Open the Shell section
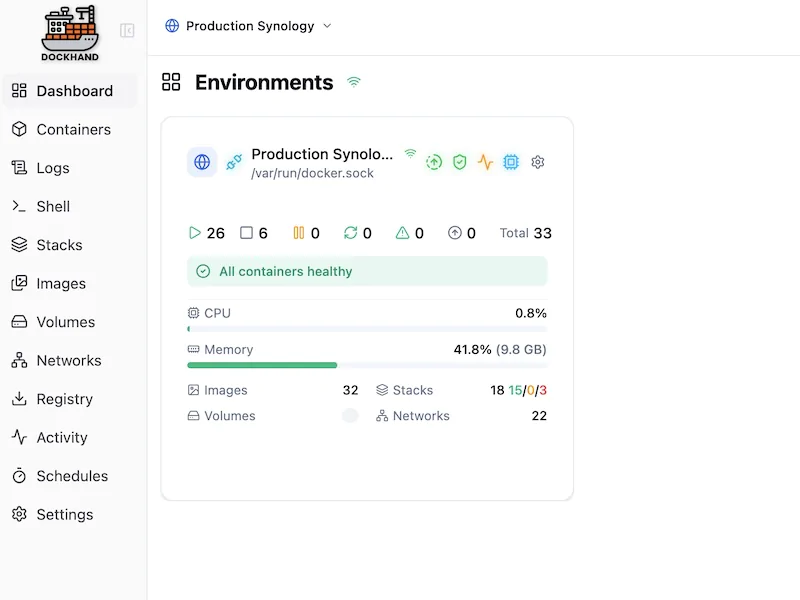Screen dimensions: 800x600 pos(70,207)
